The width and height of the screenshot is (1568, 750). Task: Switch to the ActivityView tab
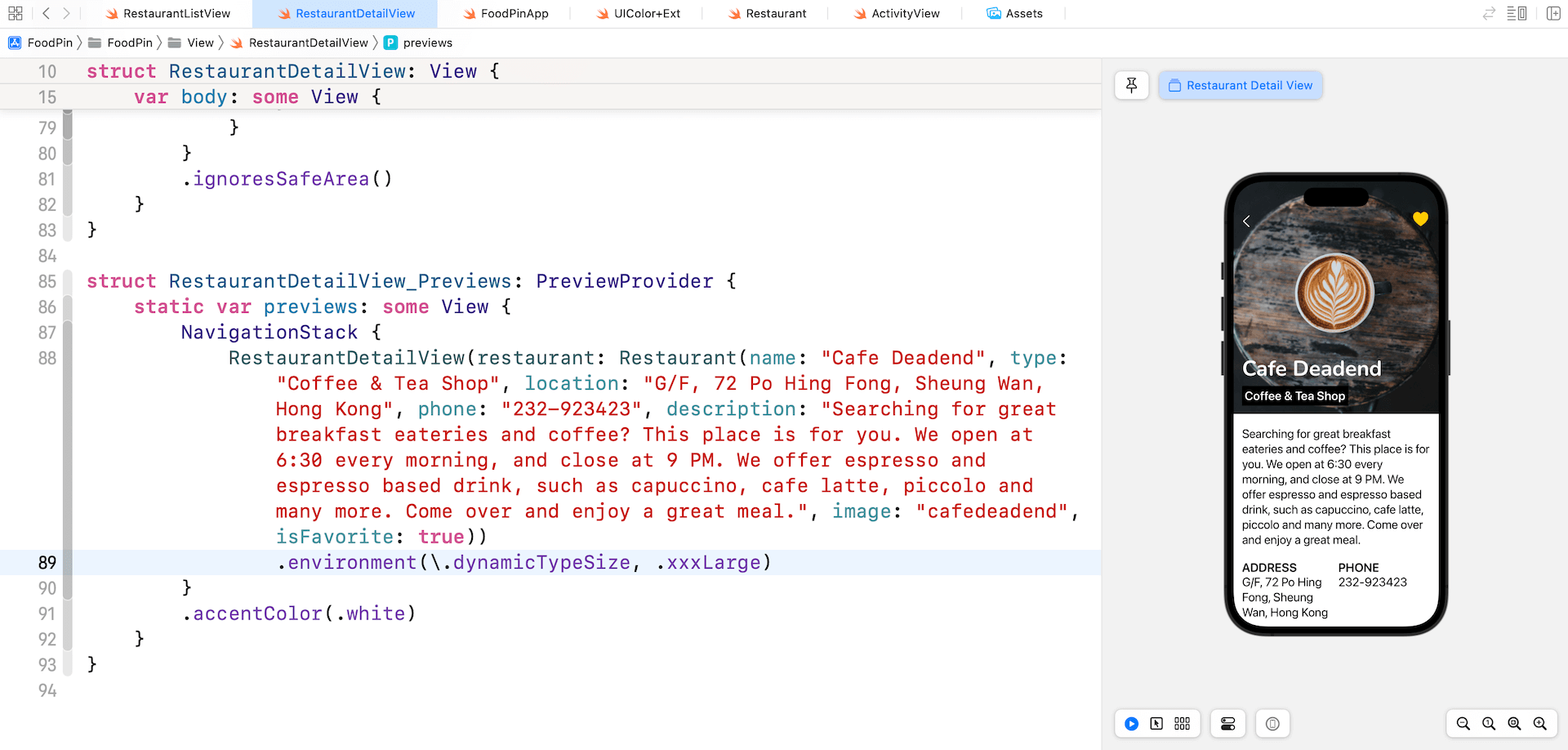click(x=896, y=13)
